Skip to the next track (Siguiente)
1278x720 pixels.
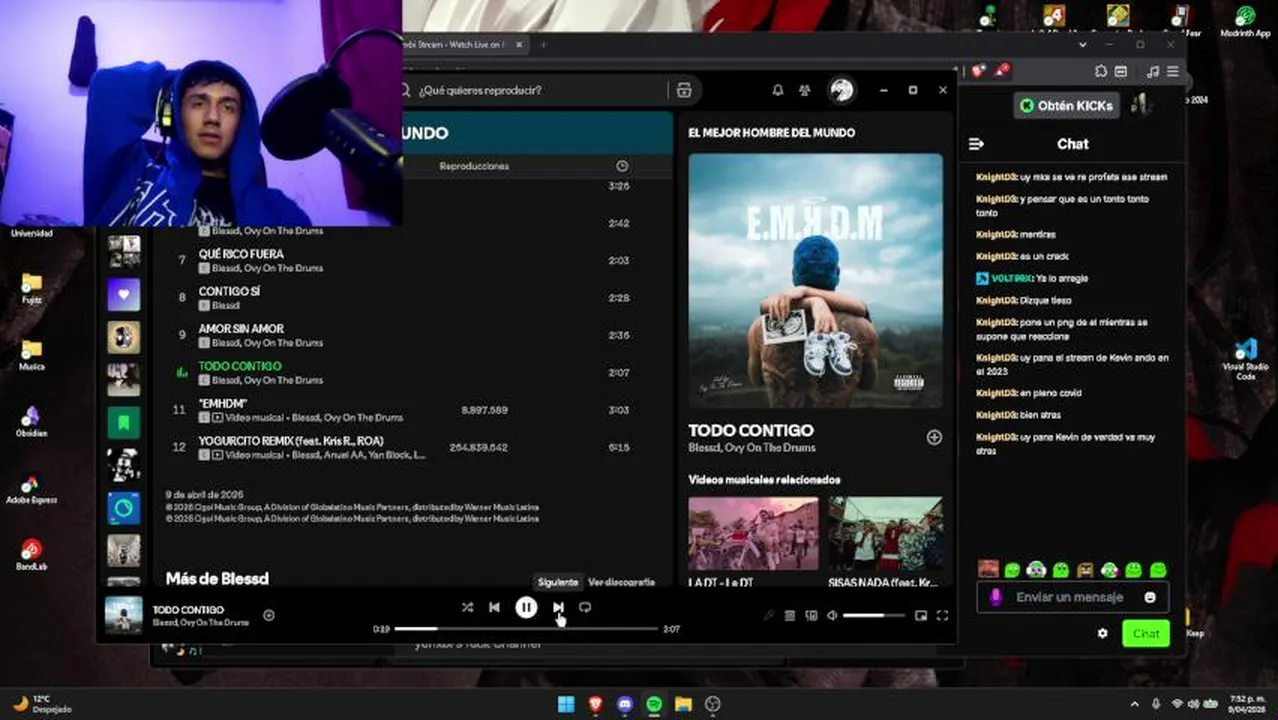click(558, 607)
